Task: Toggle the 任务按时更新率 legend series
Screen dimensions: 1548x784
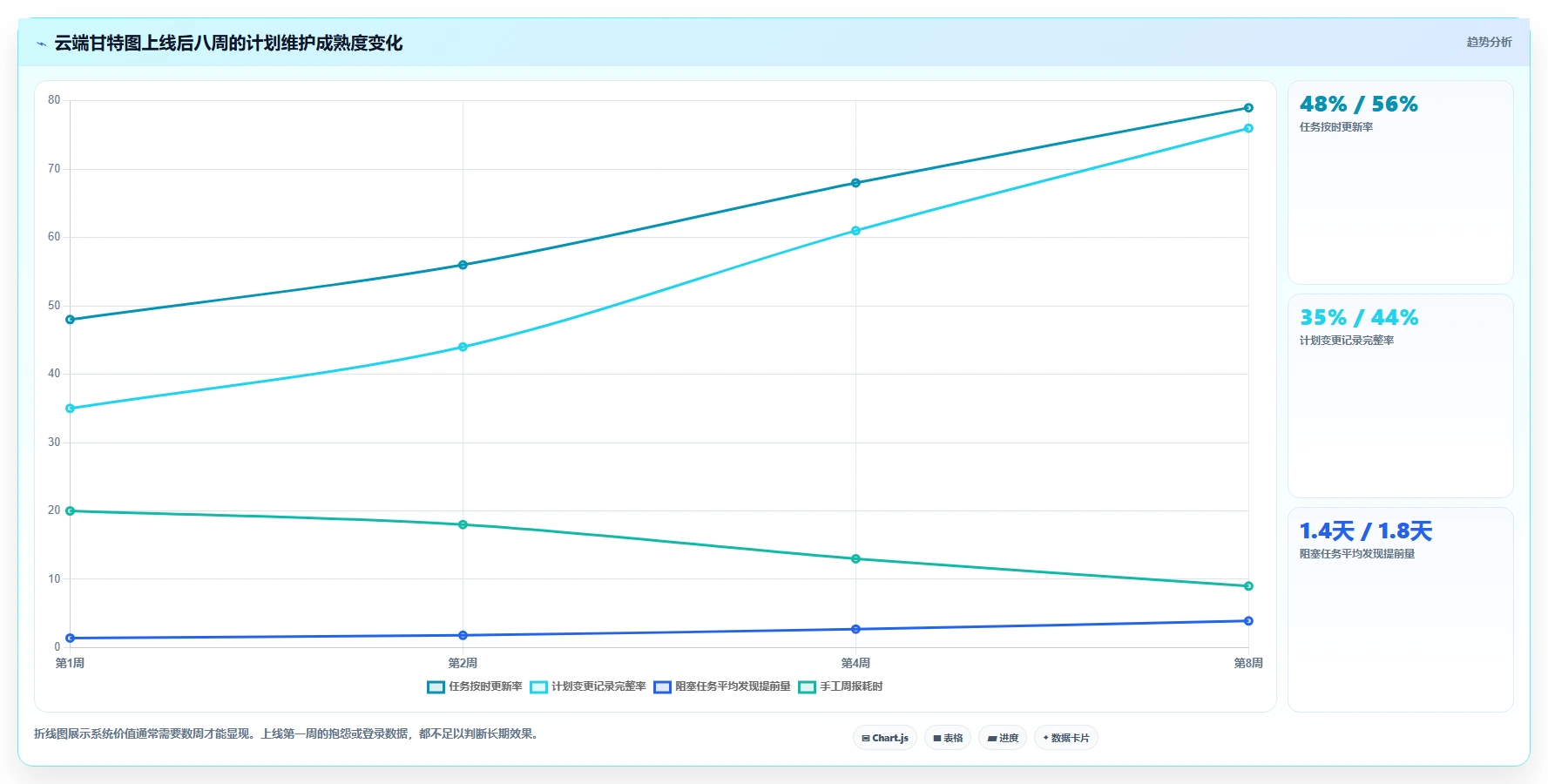Action: 475,686
